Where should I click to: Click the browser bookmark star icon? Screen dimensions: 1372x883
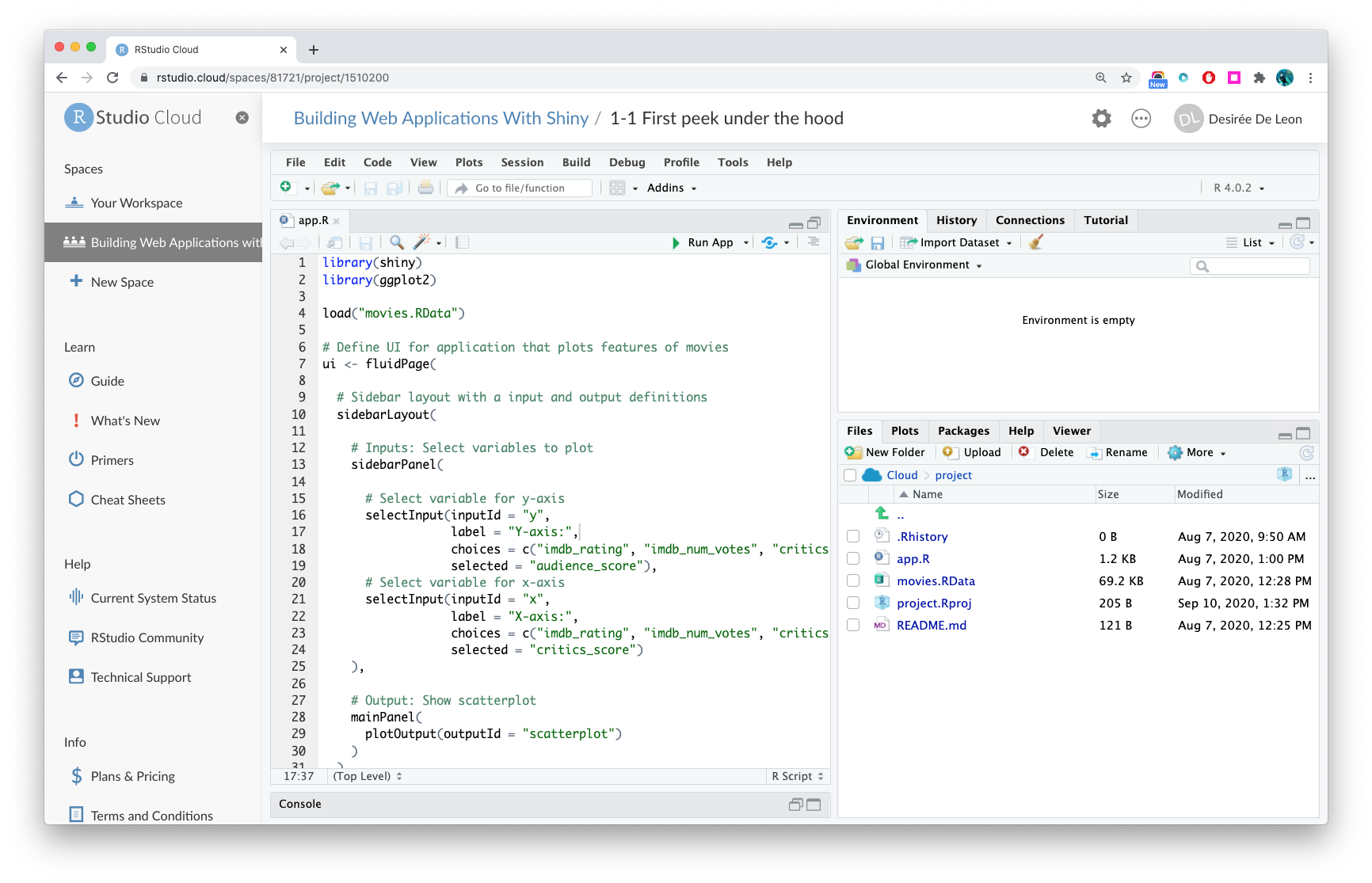[x=1126, y=78]
